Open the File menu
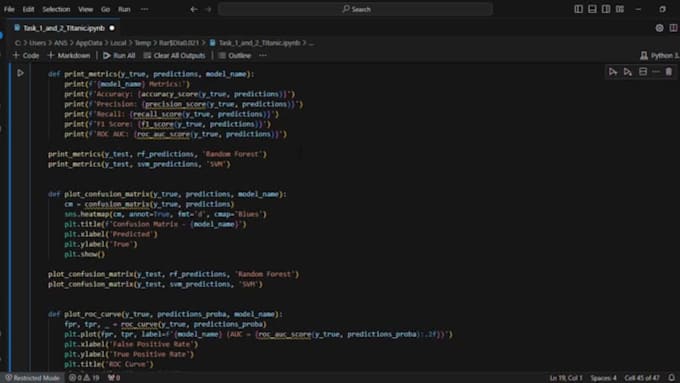 click(x=9, y=9)
